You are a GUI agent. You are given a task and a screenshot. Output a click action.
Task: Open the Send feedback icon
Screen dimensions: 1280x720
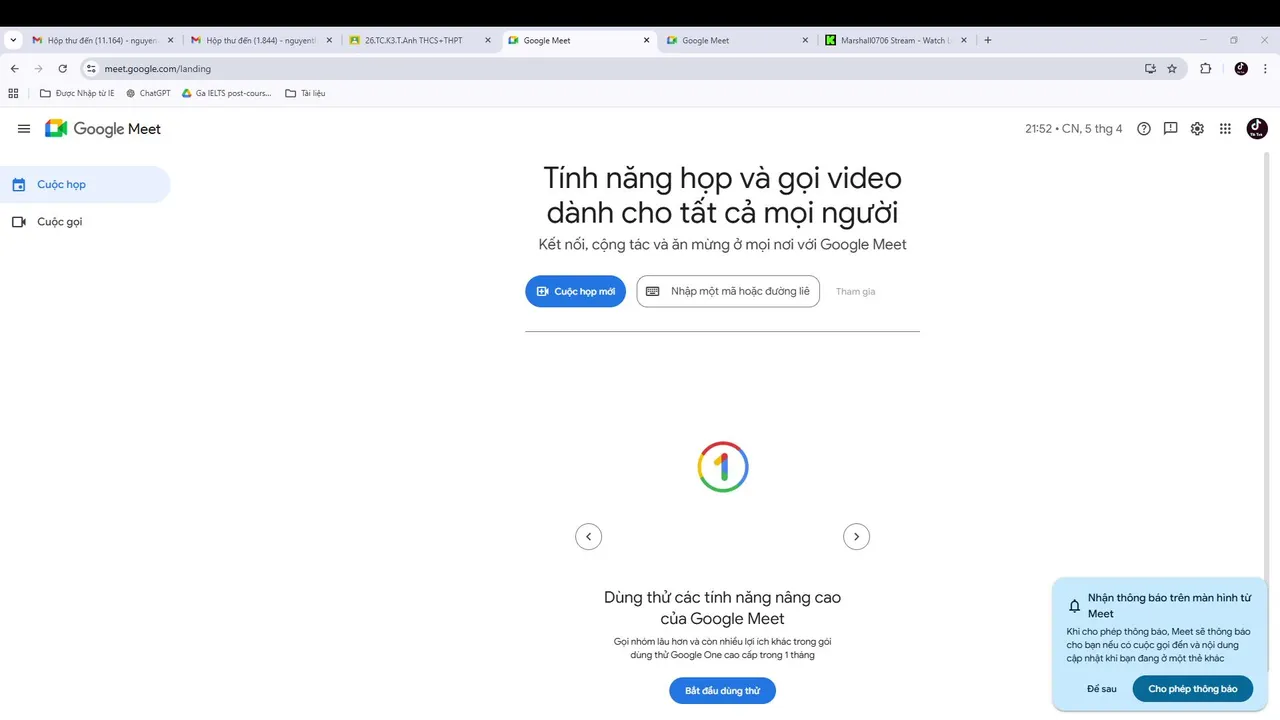(1170, 129)
